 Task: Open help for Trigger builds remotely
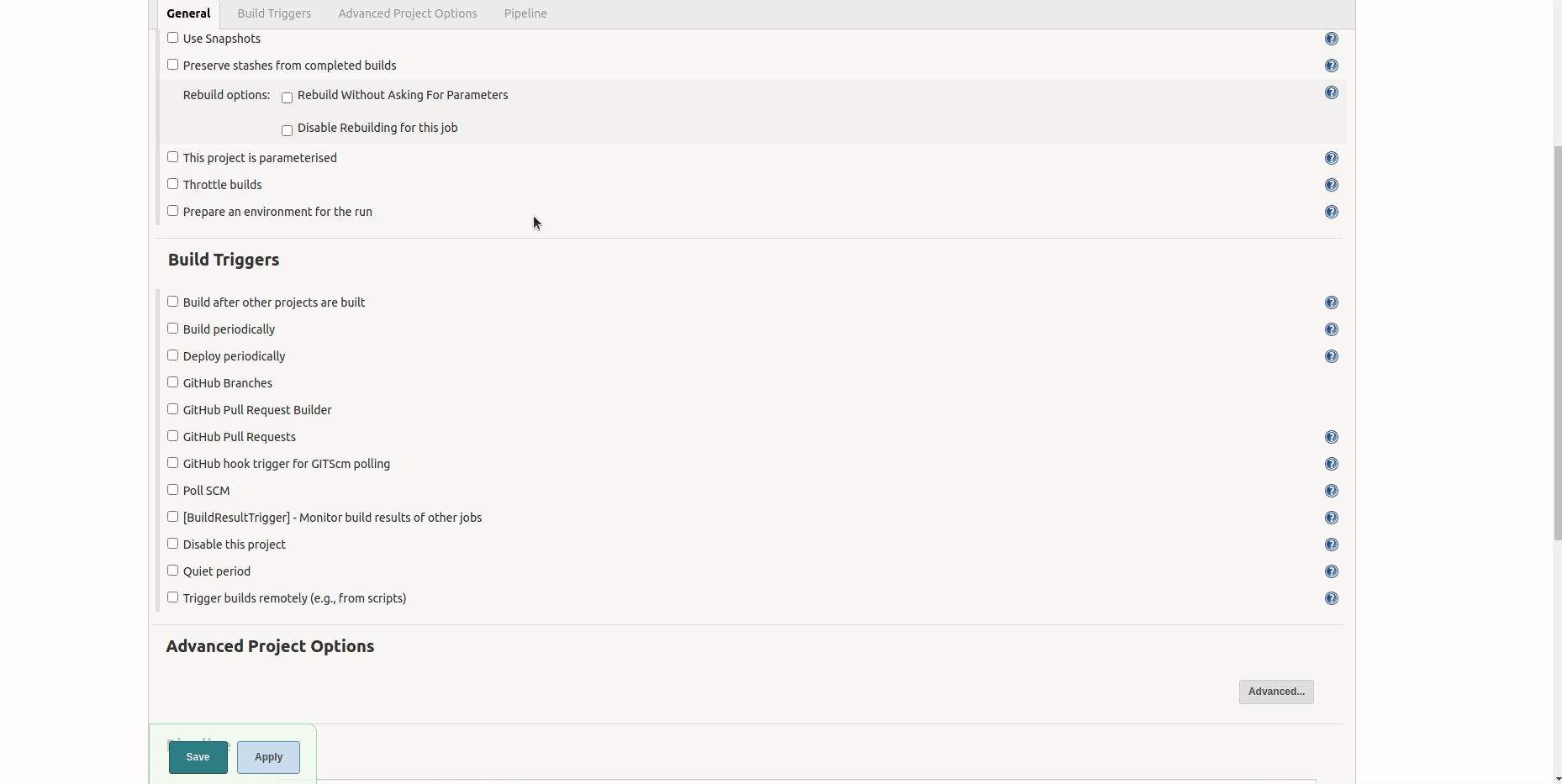pos(1332,598)
